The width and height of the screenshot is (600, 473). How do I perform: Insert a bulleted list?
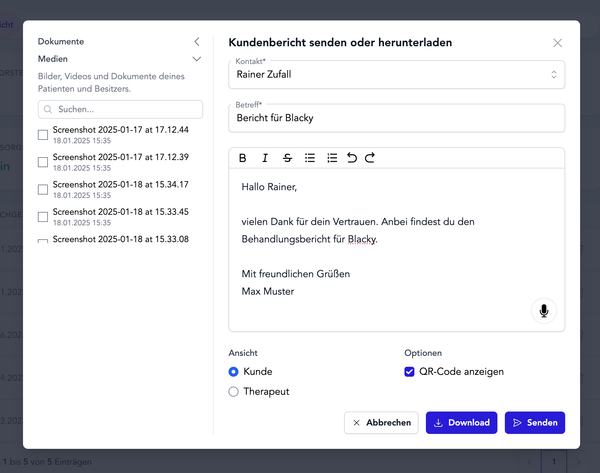(310, 158)
